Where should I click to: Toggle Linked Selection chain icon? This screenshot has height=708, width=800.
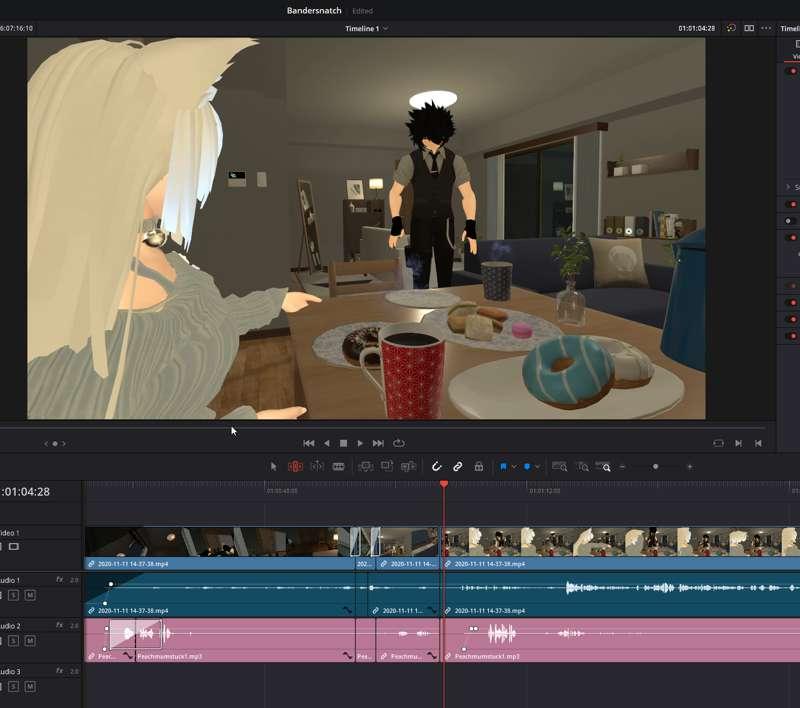[x=458, y=466]
